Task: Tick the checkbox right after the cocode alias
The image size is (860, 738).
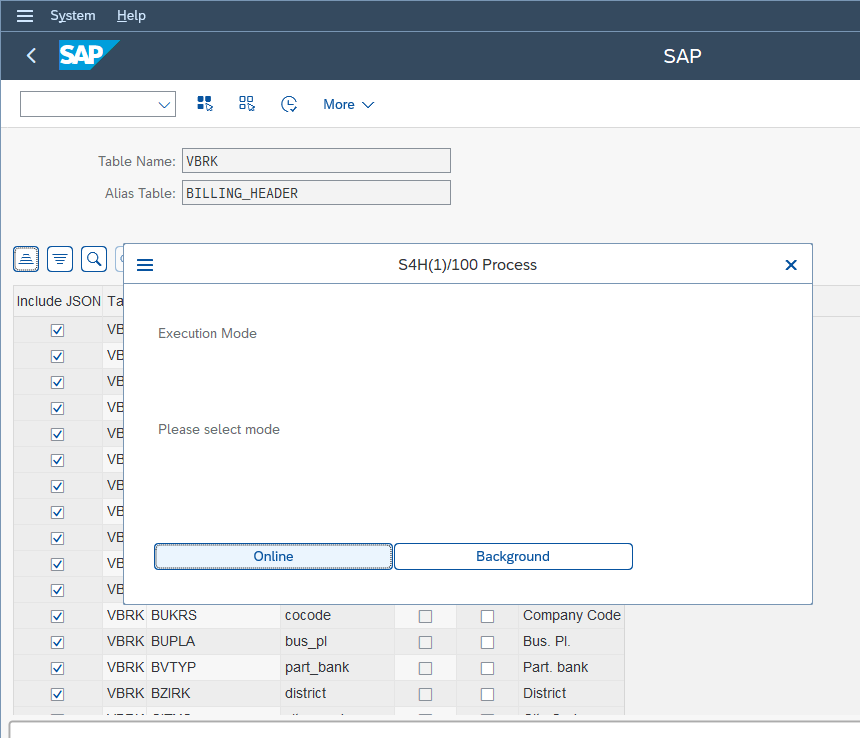Action: click(425, 616)
